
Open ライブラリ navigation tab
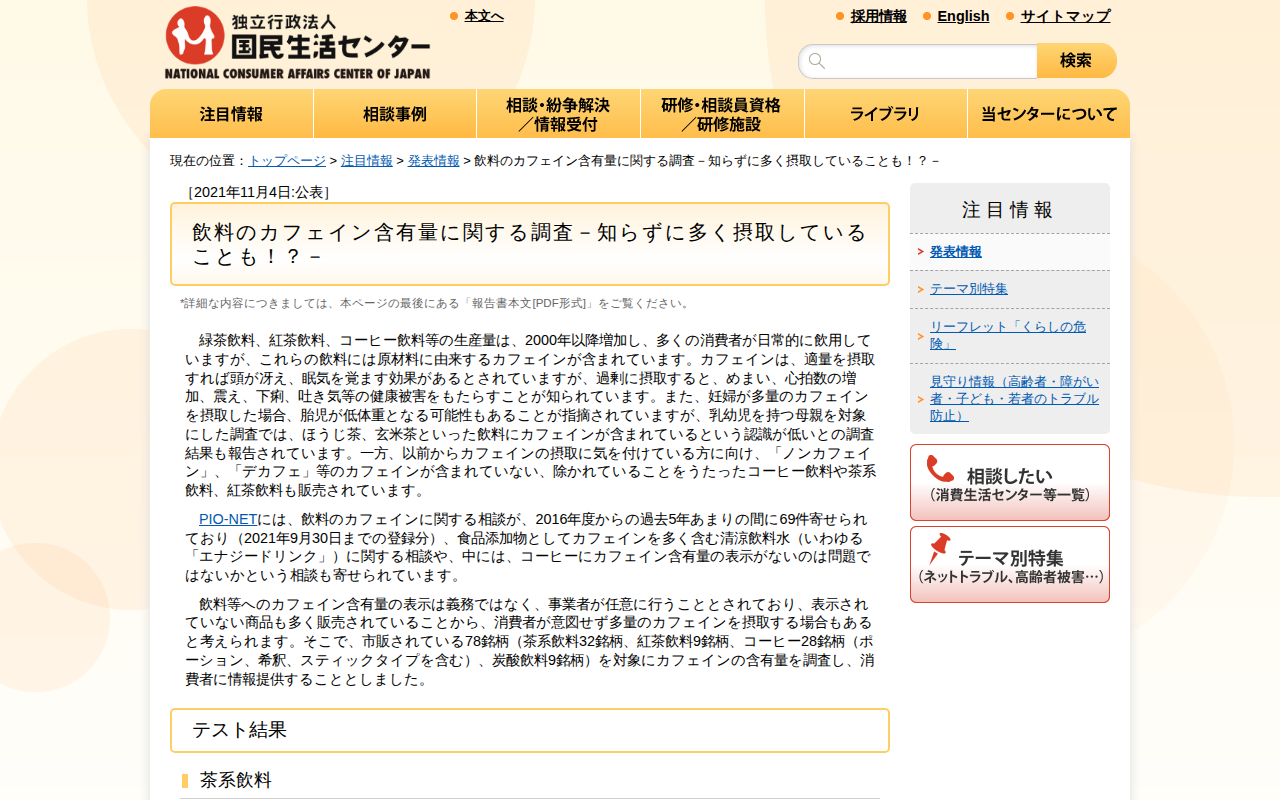click(x=885, y=114)
